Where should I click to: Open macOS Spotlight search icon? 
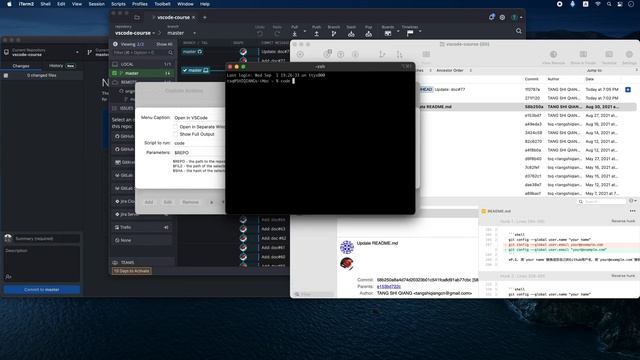[609, 4]
